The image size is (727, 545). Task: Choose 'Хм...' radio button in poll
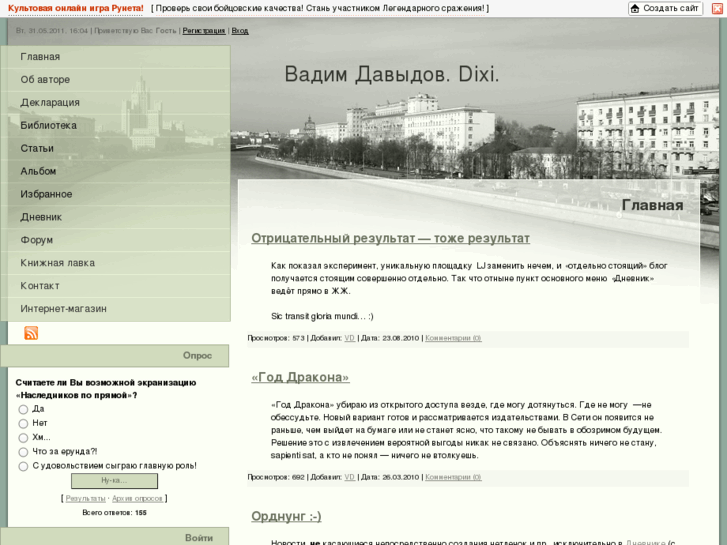(23, 437)
